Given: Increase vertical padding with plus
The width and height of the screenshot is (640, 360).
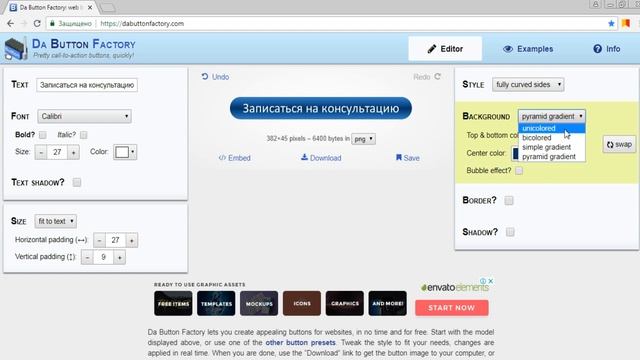Looking at the screenshot, I should click(x=120, y=258).
